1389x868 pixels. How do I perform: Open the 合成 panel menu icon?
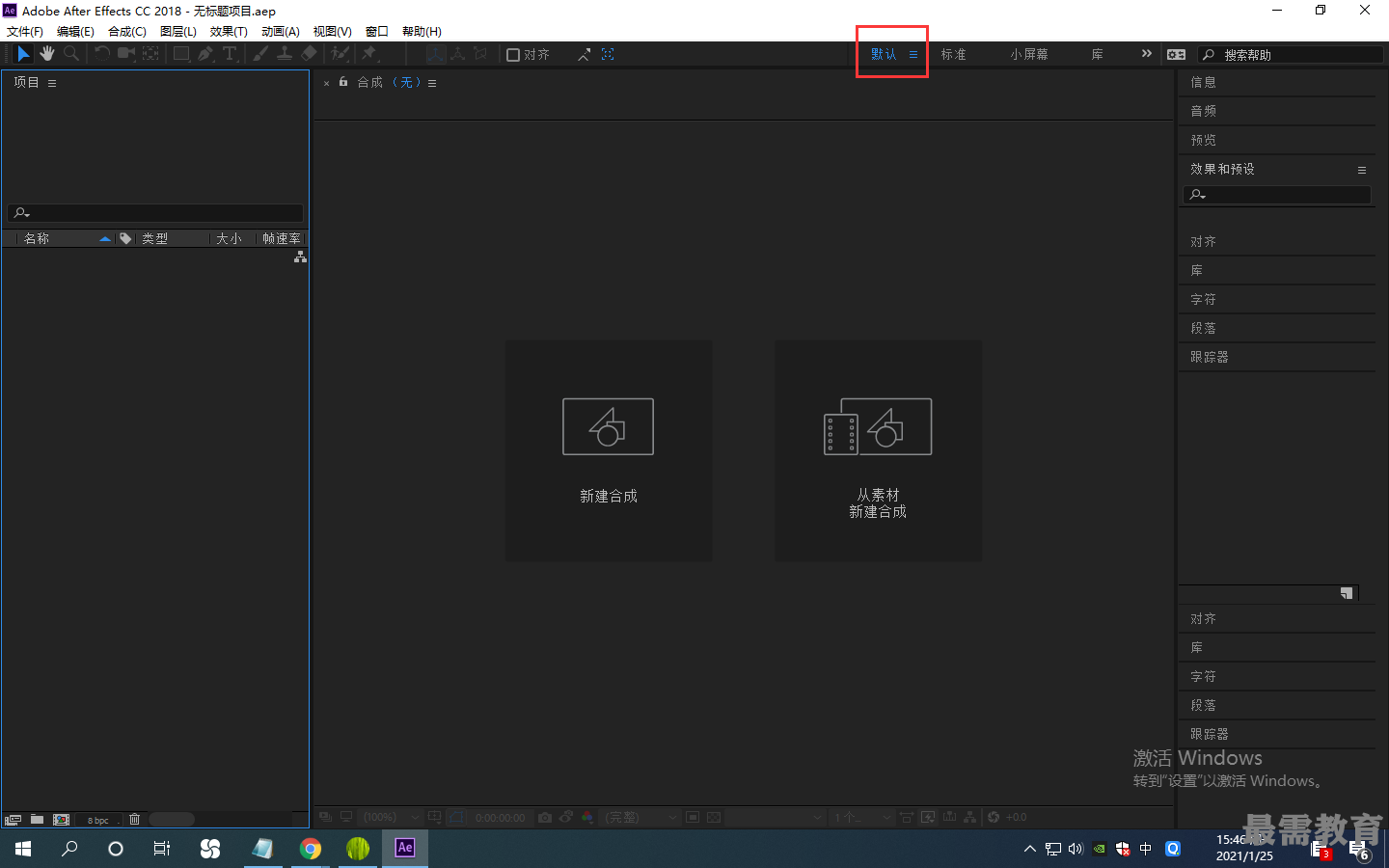pyautogui.click(x=432, y=83)
